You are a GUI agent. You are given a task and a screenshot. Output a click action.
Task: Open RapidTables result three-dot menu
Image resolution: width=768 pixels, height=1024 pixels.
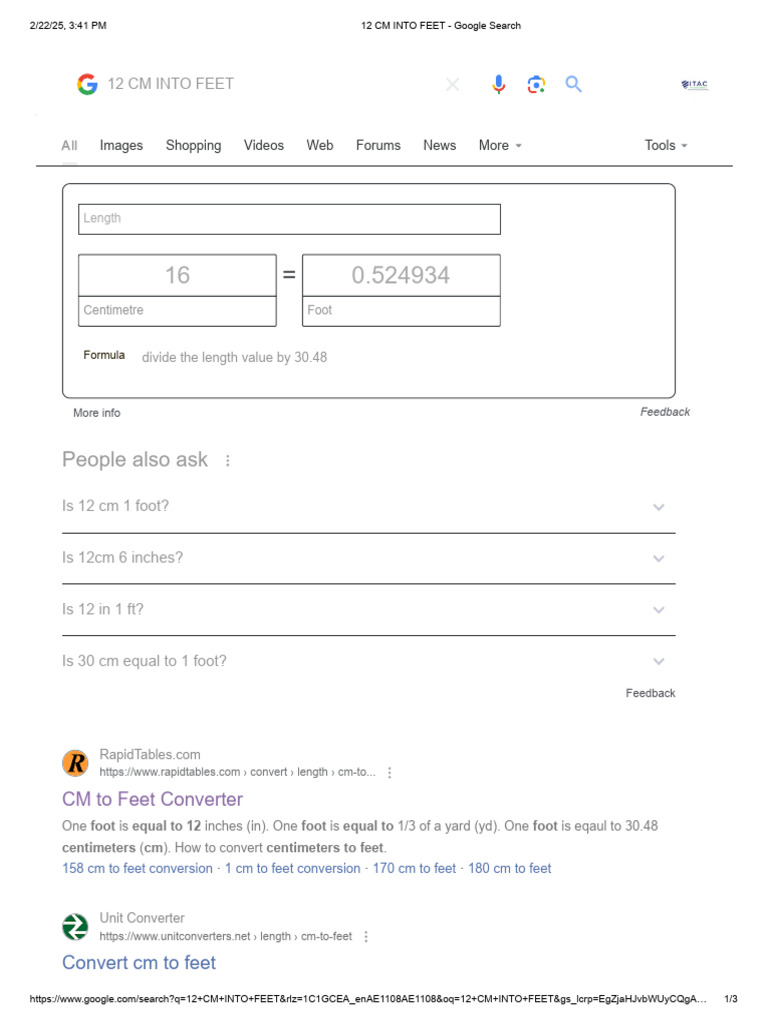point(390,773)
